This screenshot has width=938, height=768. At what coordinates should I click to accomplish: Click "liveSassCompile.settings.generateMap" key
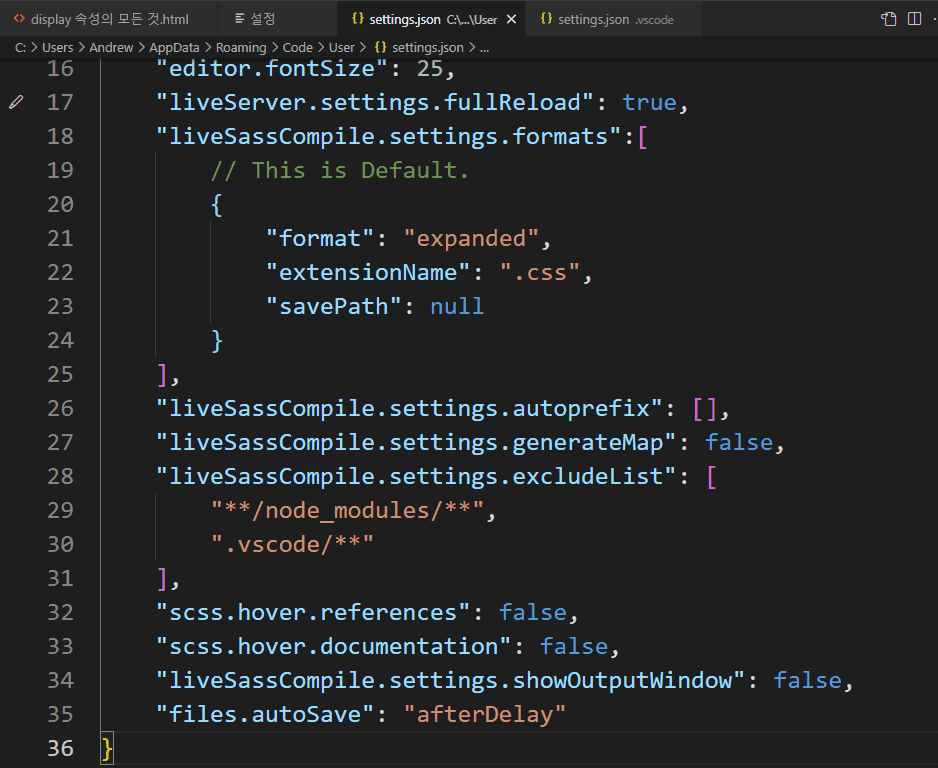point(416,443)
